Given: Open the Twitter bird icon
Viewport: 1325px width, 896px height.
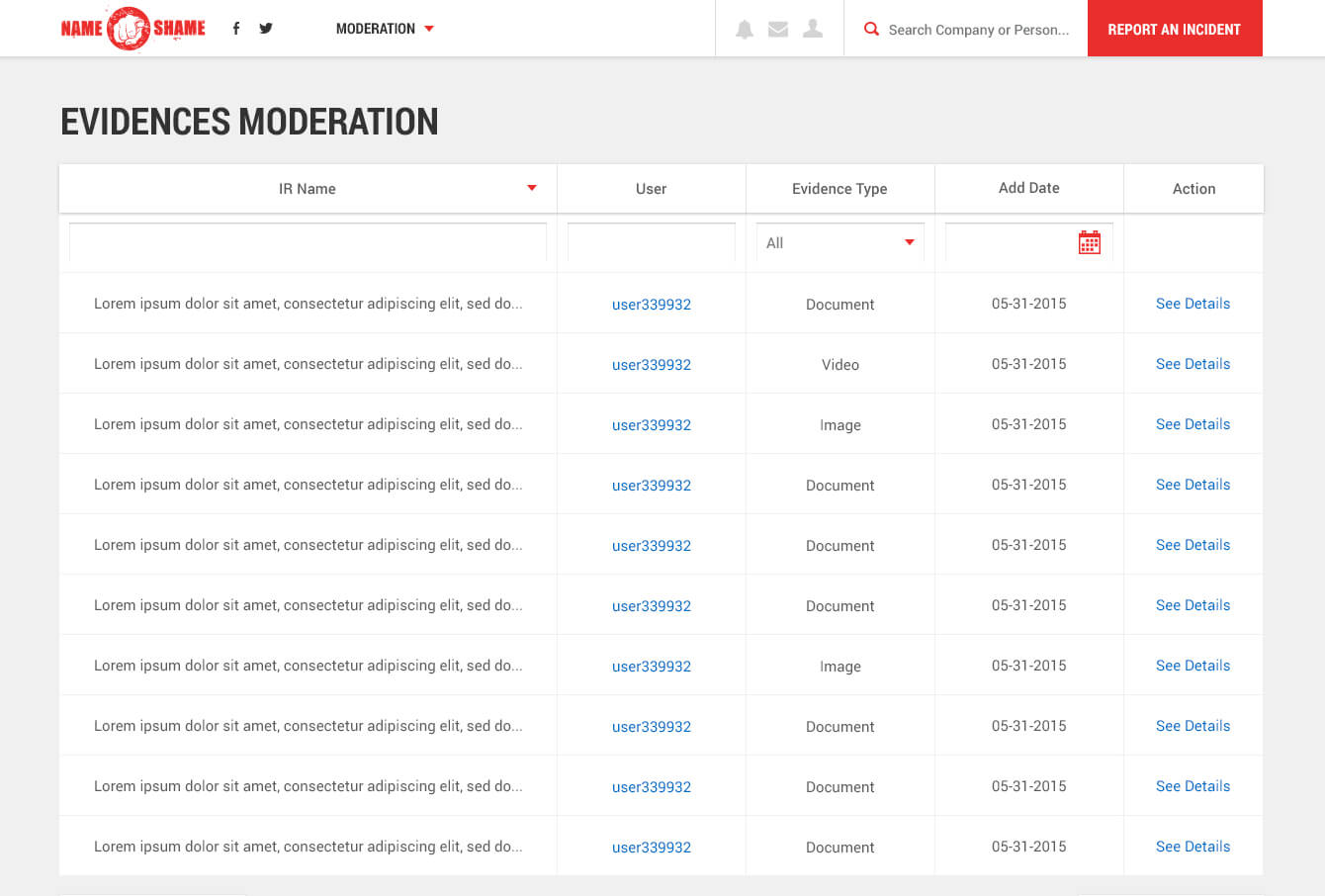Looking at the screenshot, I should [x=266, y=29].
